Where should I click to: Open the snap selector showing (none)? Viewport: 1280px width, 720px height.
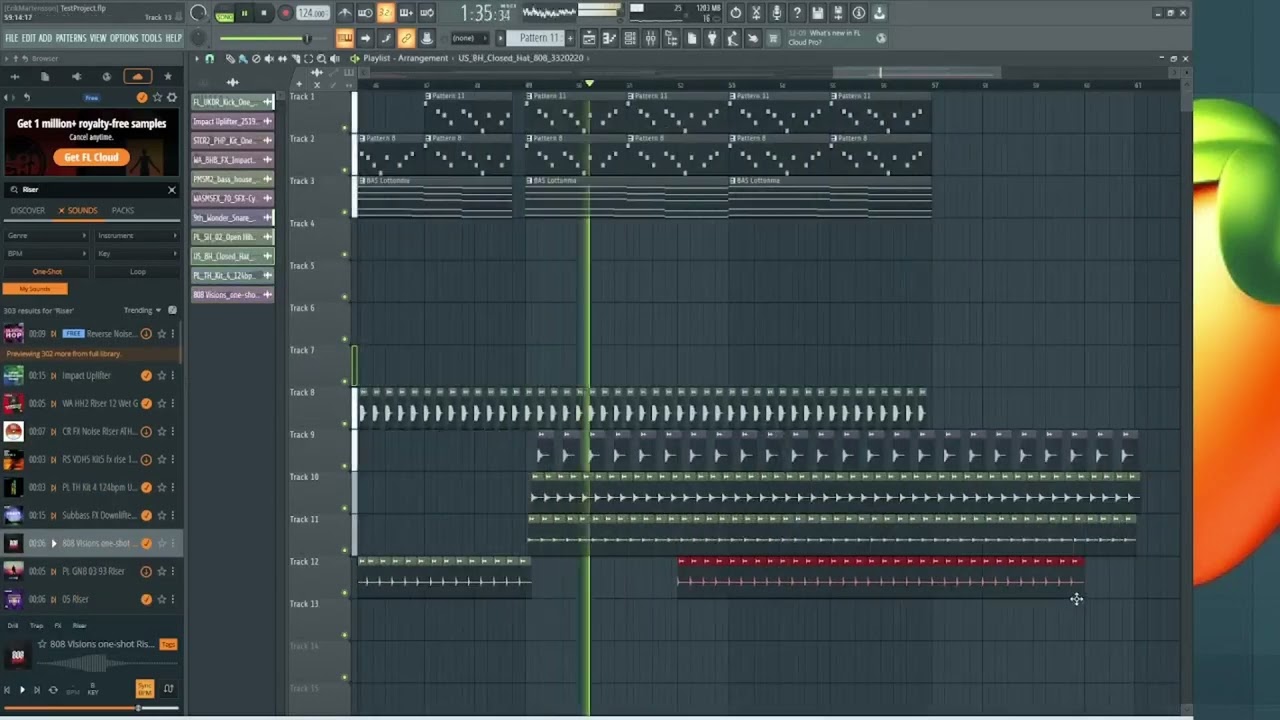pyautogui.click(x=467, y=38)
